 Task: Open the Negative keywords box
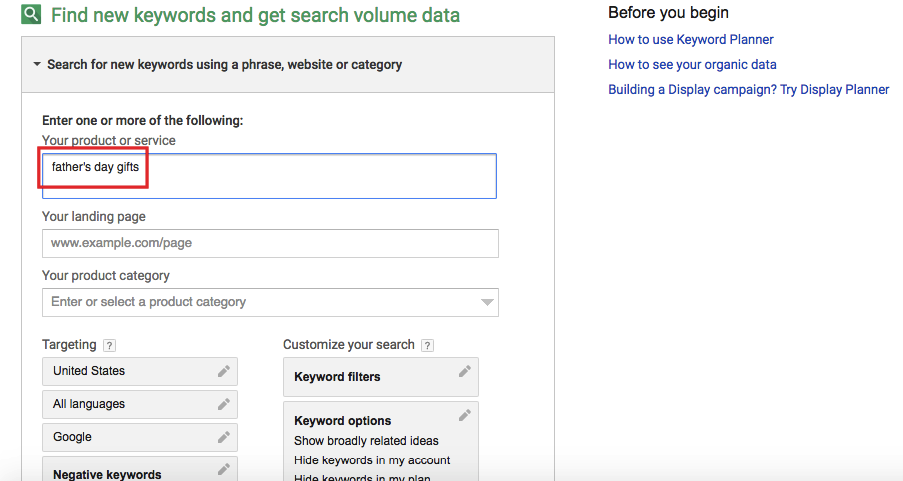[140, 469]
